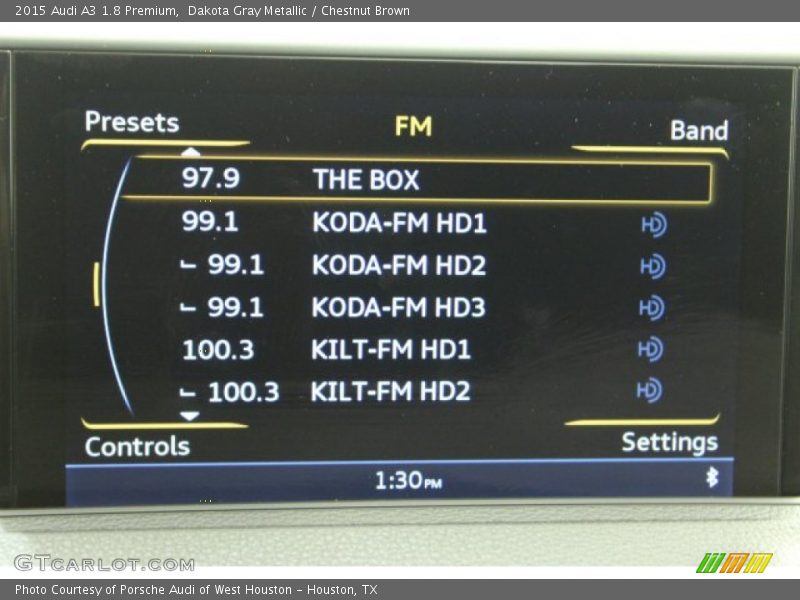Open the Presets menu
800x600 pixels.
tap(132, 122)
